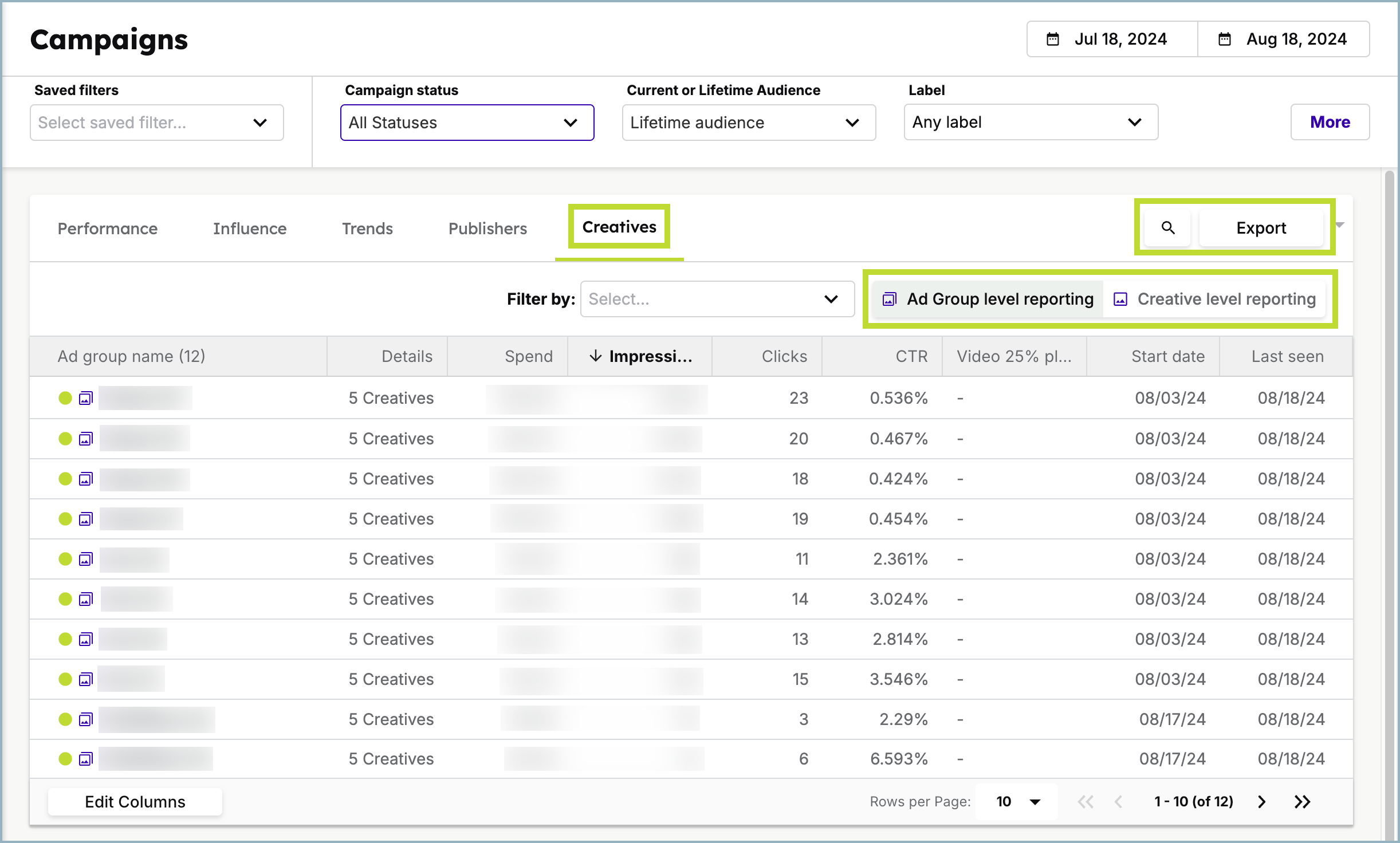Click ad group icon in the 0.467% CTR row
The width and height of the screenshot is (1400, 843).
[86, 439]
